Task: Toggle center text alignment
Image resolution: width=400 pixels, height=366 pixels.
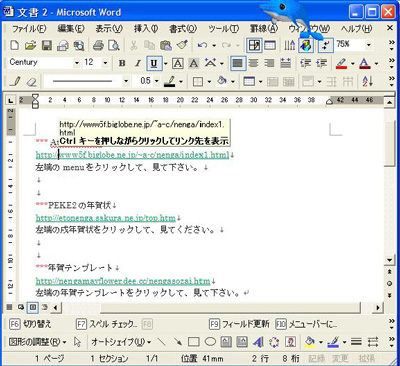Action: (254, 63)
